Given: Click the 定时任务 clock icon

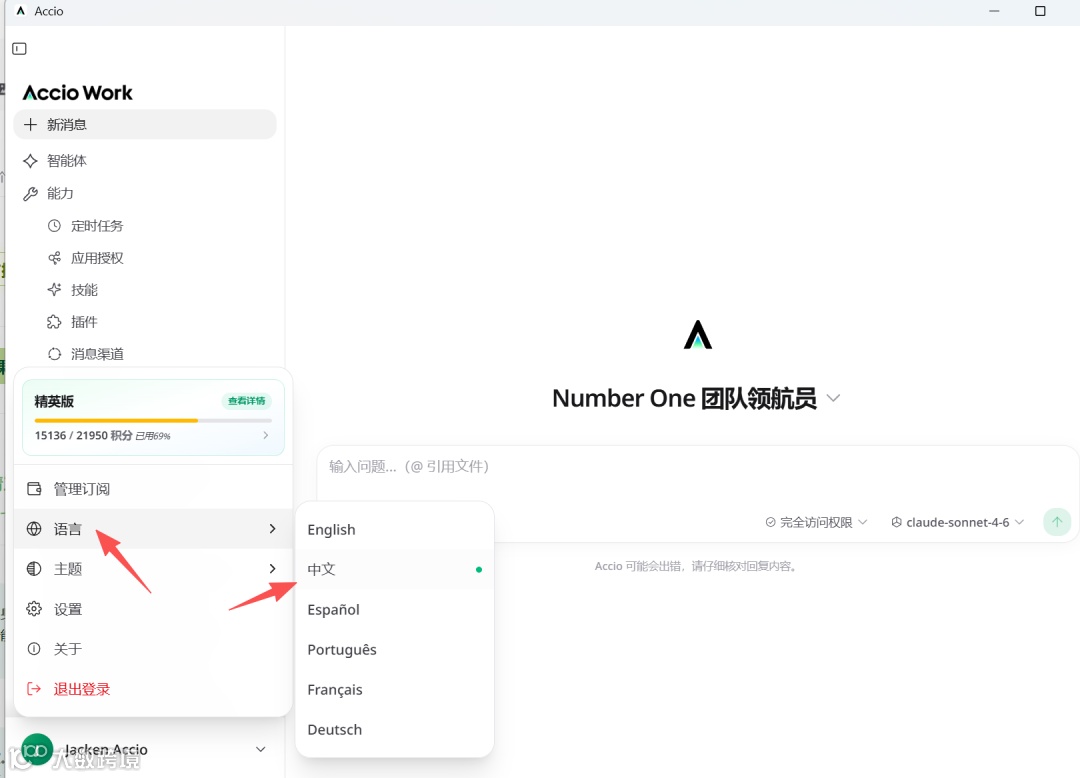Looking at the screenshot, I should click(x=54, y=226).
